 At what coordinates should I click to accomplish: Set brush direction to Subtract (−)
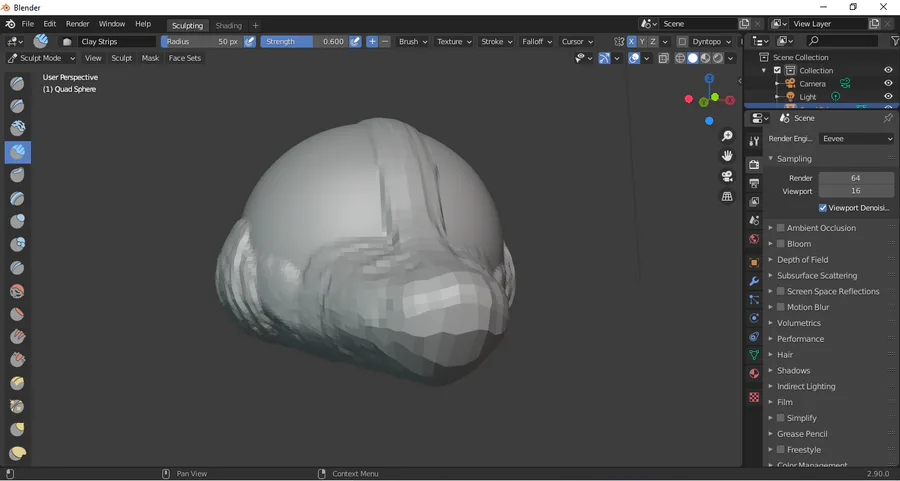[385, 41]
